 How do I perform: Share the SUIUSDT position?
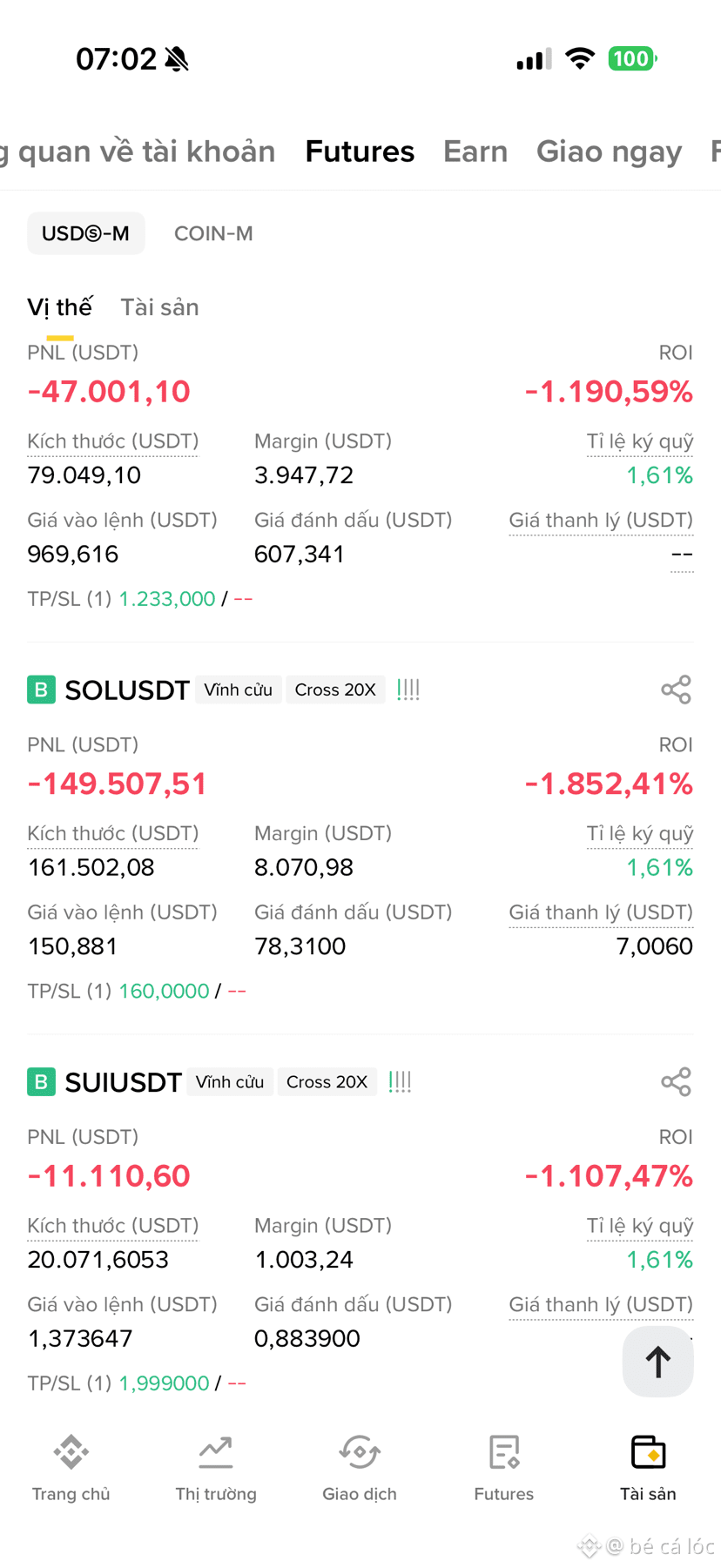point(676,1081)
